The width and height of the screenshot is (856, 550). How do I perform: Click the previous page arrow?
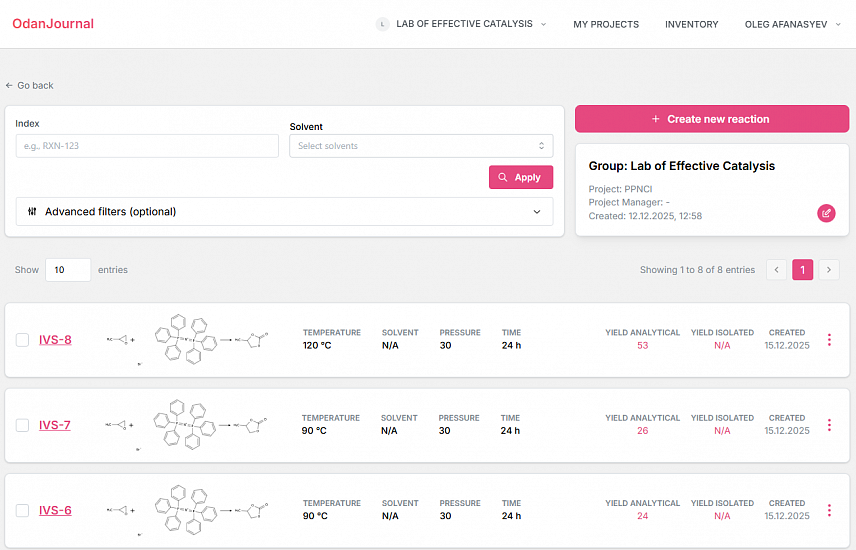click(x=776, y=270)
